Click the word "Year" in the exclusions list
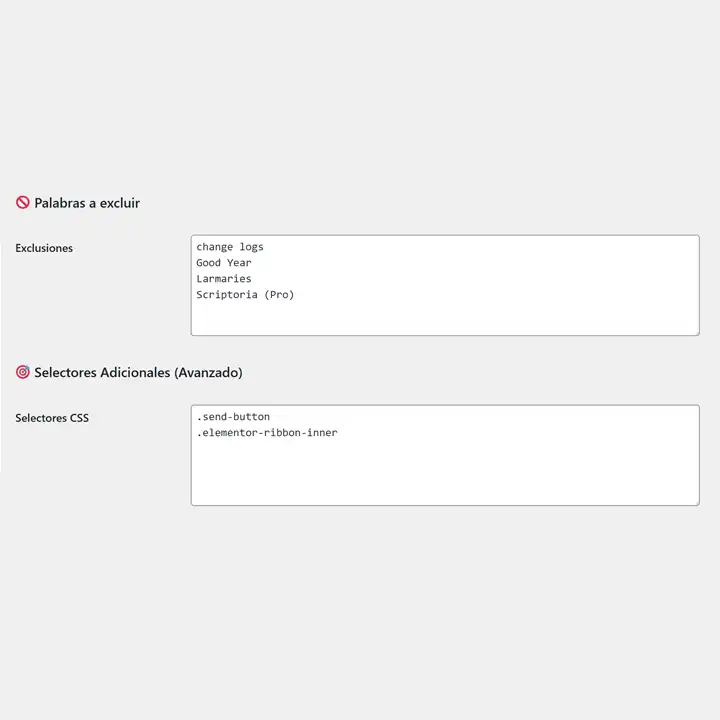Viewport: 720px width, 720px height. pyautogui.click(x=239, y=263)
